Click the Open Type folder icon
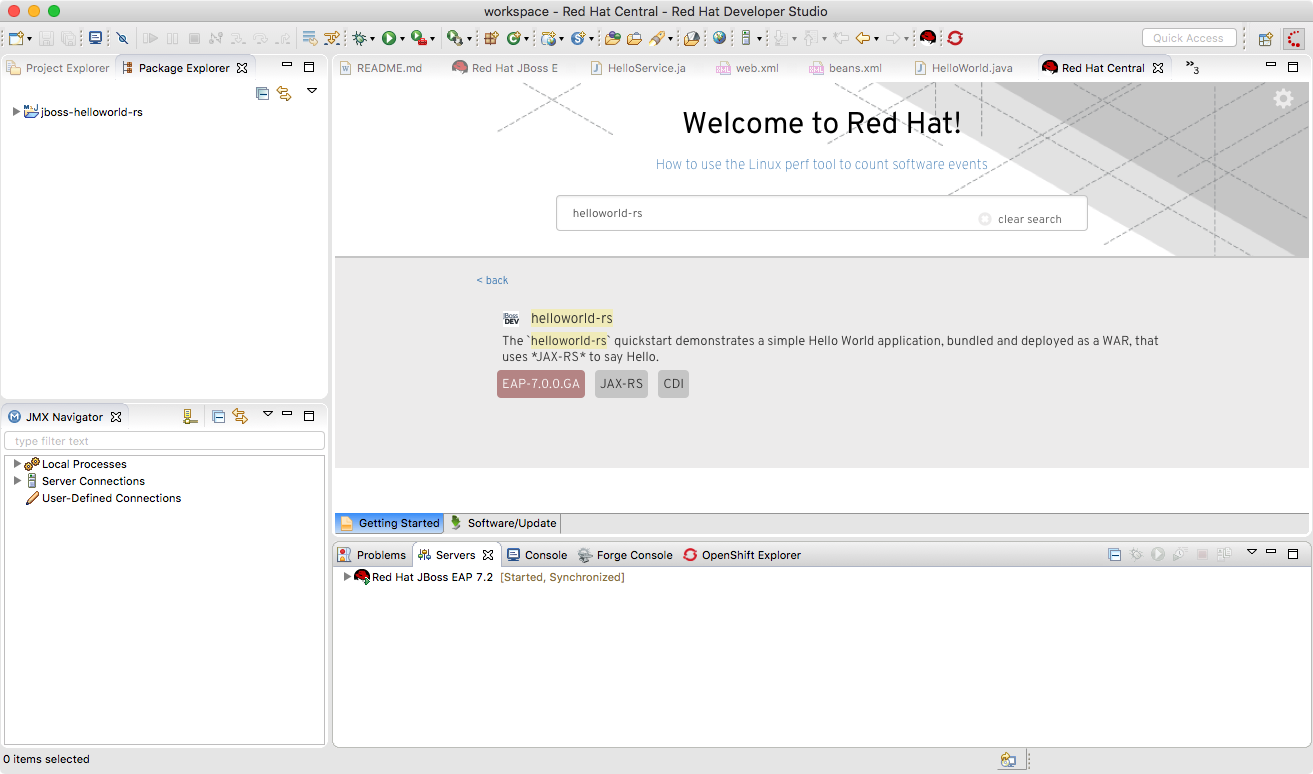 [x=612, y=38]
